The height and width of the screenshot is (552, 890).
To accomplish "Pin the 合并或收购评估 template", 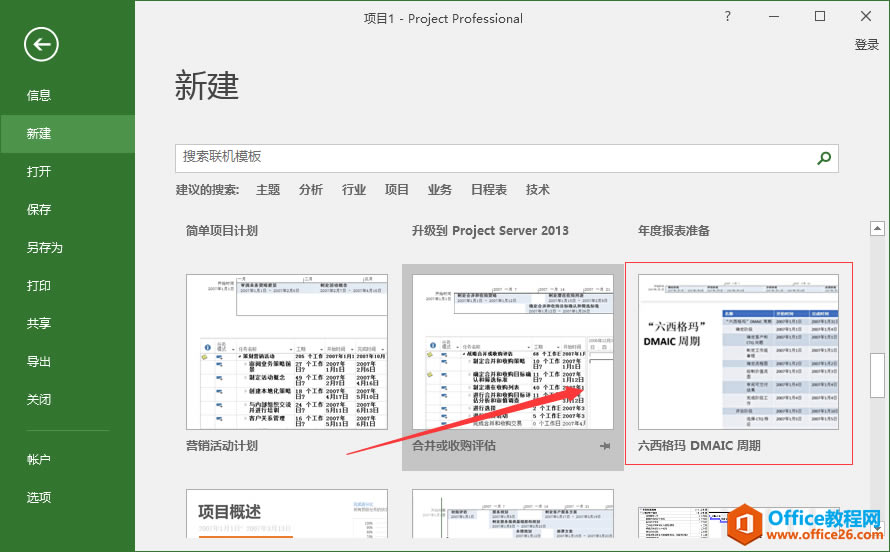I will point(605,446).
